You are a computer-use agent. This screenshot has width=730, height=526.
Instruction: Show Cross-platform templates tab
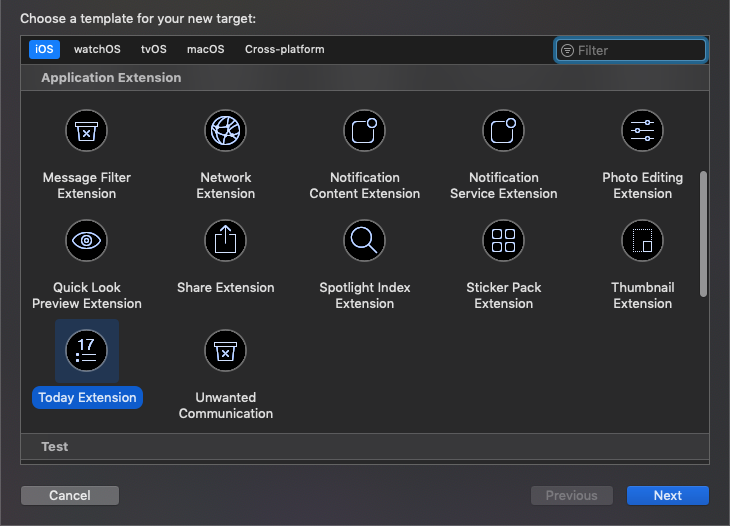click(x=285, y=49)
